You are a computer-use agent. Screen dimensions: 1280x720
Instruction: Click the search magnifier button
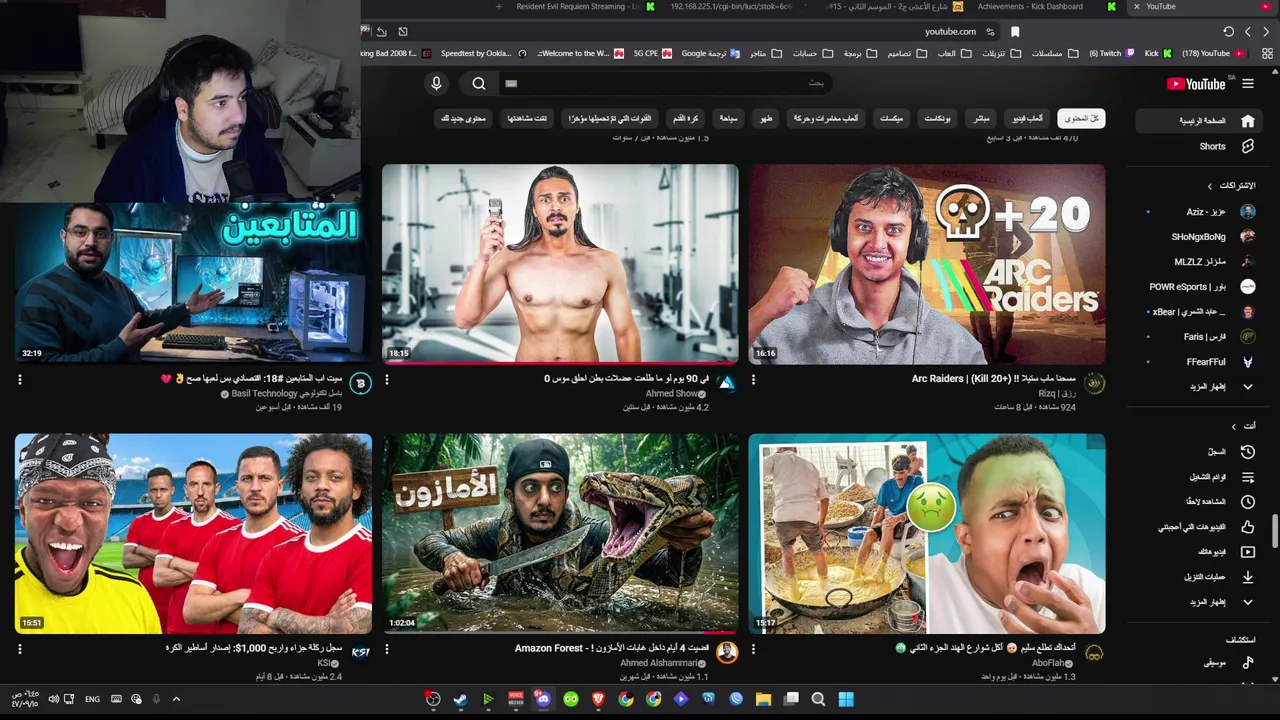pyautogui.click(x=479, y=84)
